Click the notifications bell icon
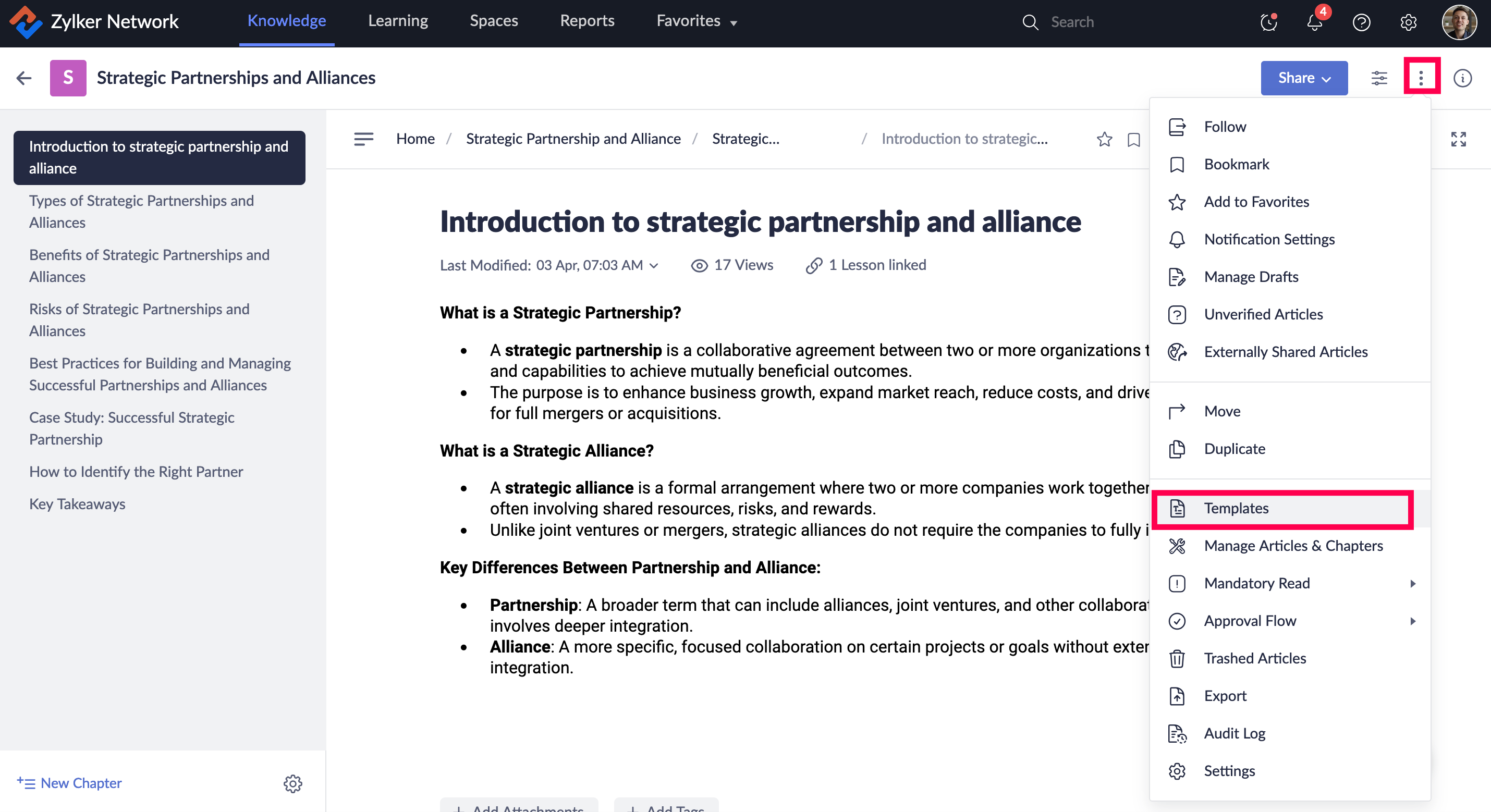Viewport: 1491px width, 812px height. coord(1314,22)
